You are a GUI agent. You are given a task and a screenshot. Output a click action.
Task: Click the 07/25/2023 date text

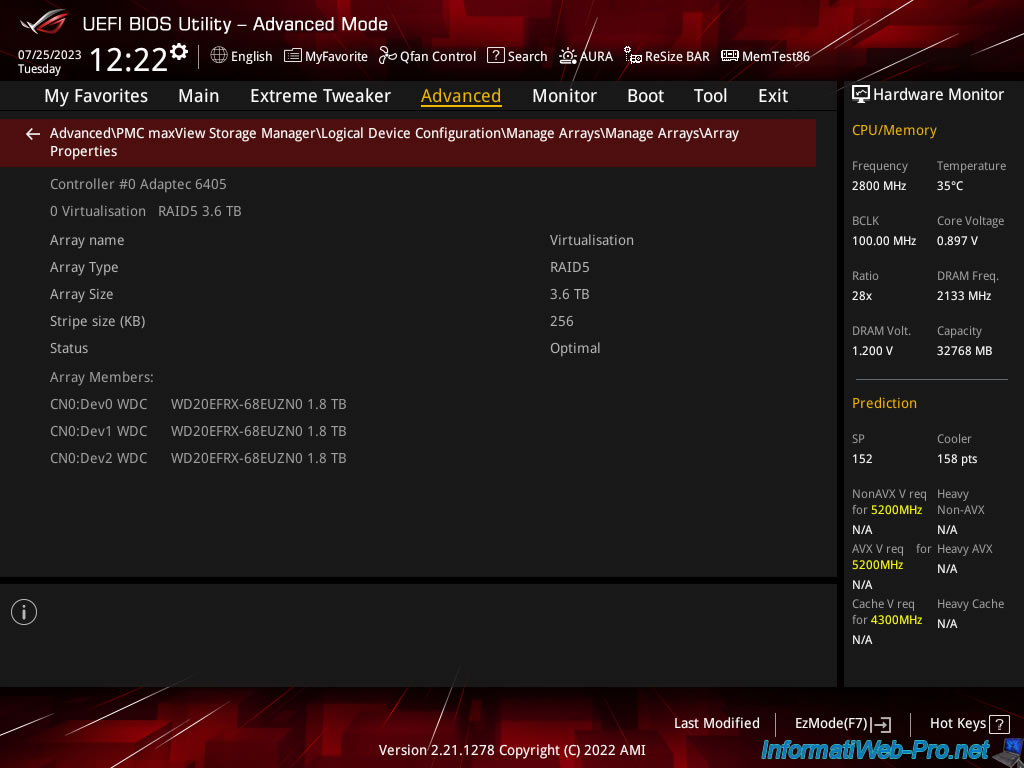pos(50,55)
